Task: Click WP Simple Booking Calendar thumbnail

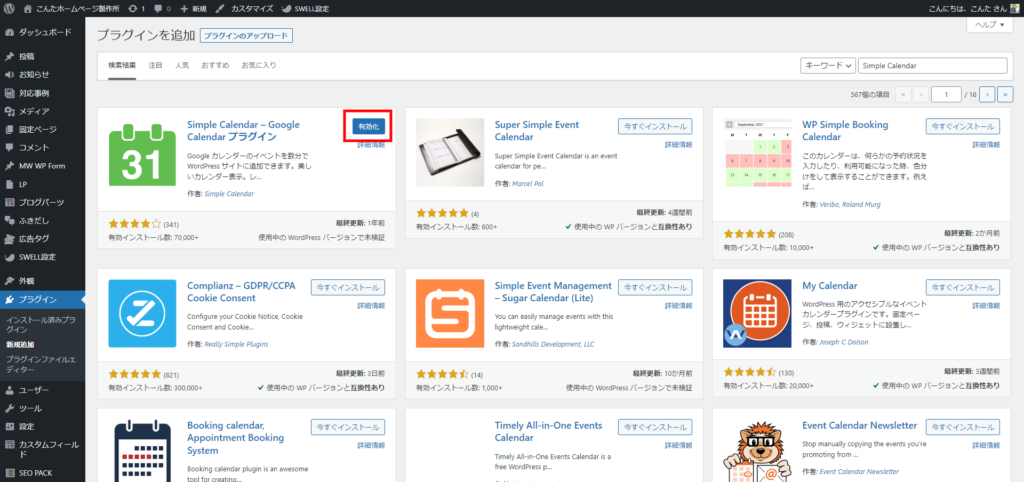Action: point(758,153)
